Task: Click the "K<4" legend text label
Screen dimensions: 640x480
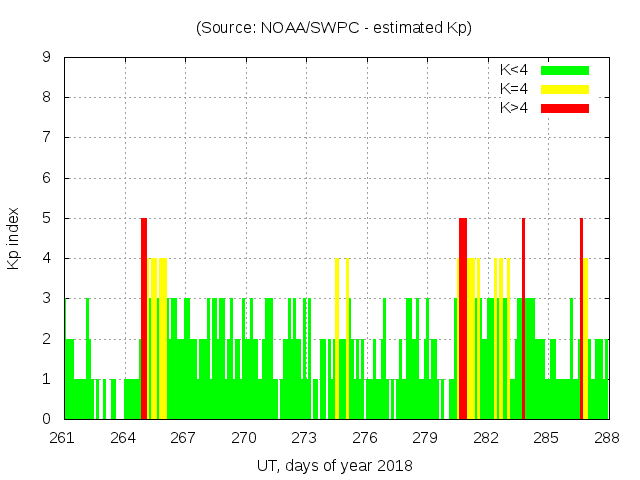Action: [x=513, y=70]
